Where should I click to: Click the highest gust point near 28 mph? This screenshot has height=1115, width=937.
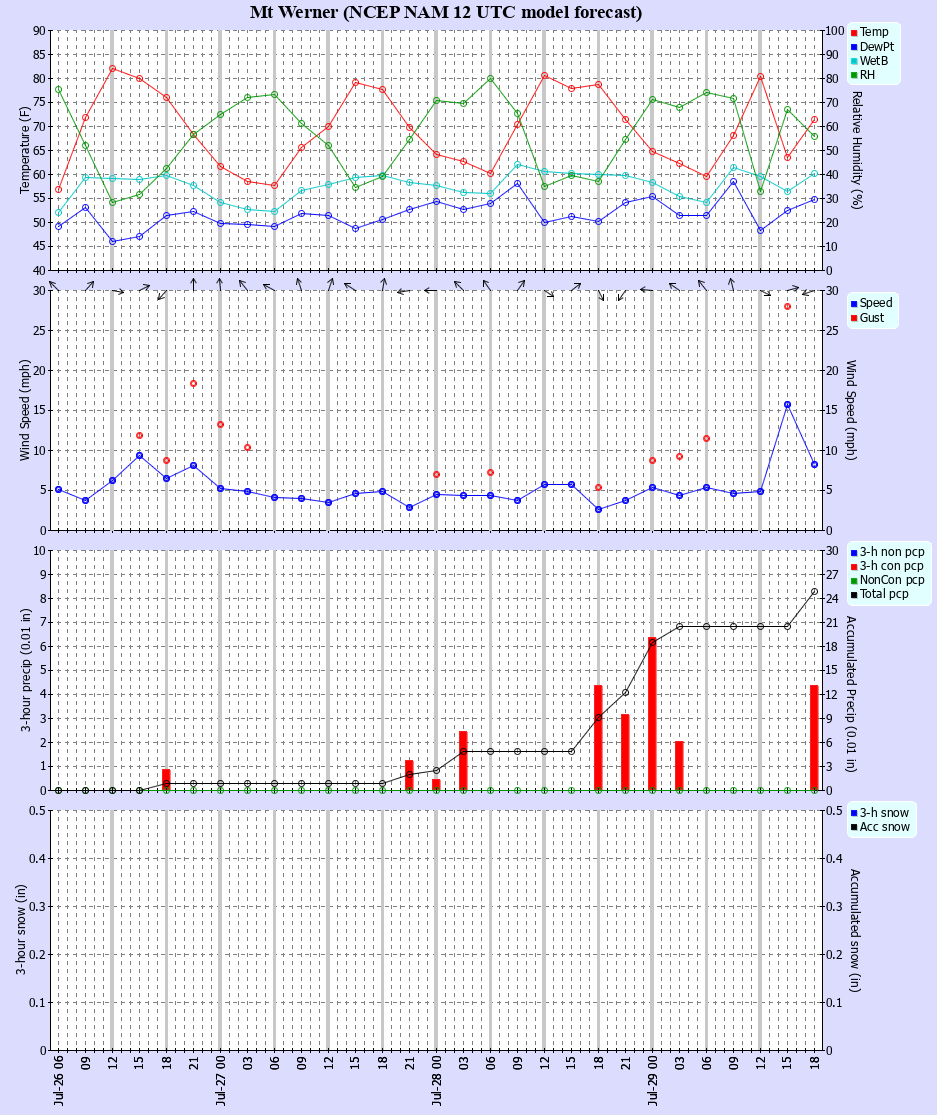788,306
